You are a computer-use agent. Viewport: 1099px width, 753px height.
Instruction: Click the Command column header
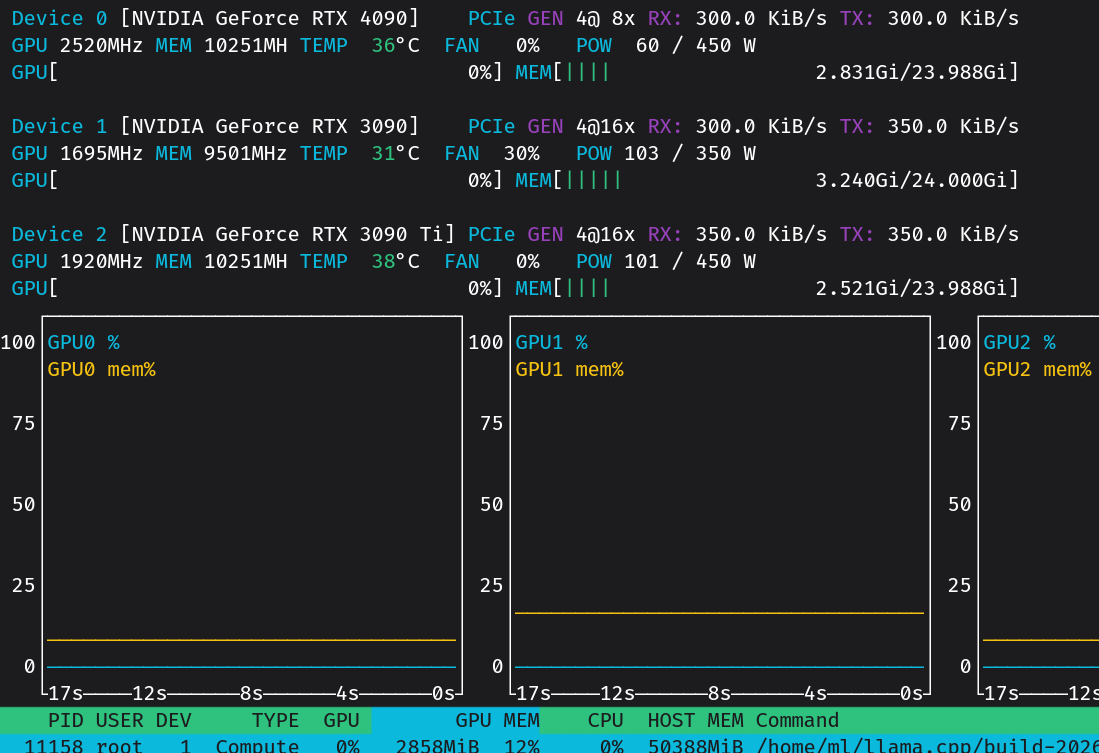(797, 720)
